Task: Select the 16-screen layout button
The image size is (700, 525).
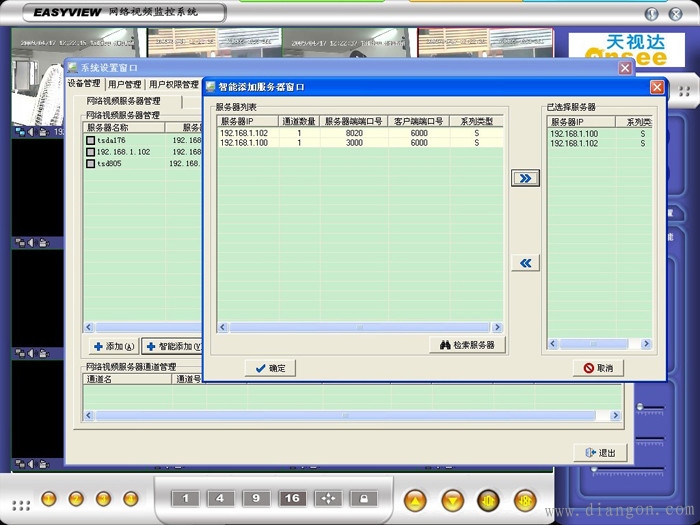Action: click(293, 498)
